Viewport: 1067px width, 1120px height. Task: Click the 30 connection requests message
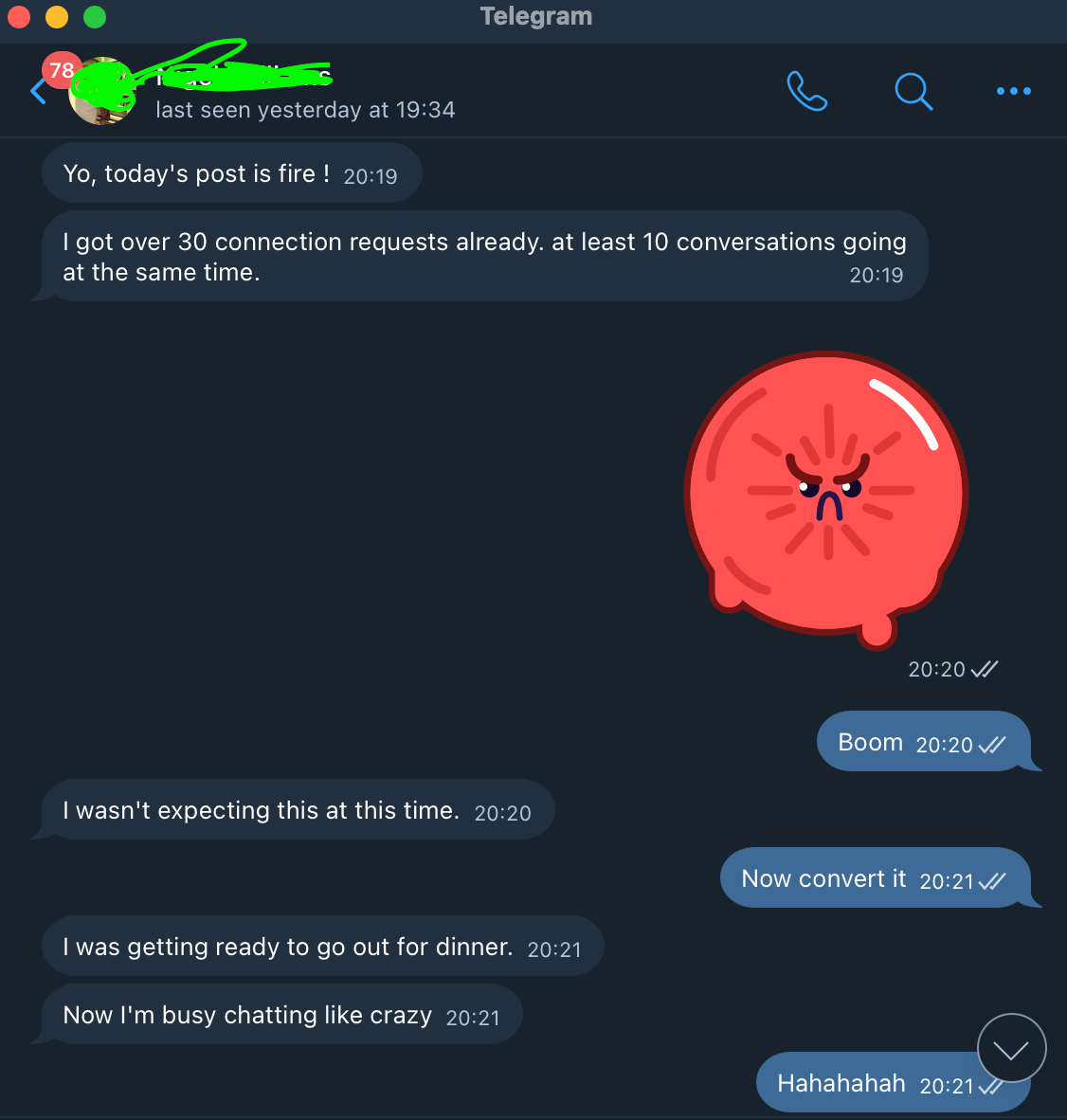[x=485, y=257]
